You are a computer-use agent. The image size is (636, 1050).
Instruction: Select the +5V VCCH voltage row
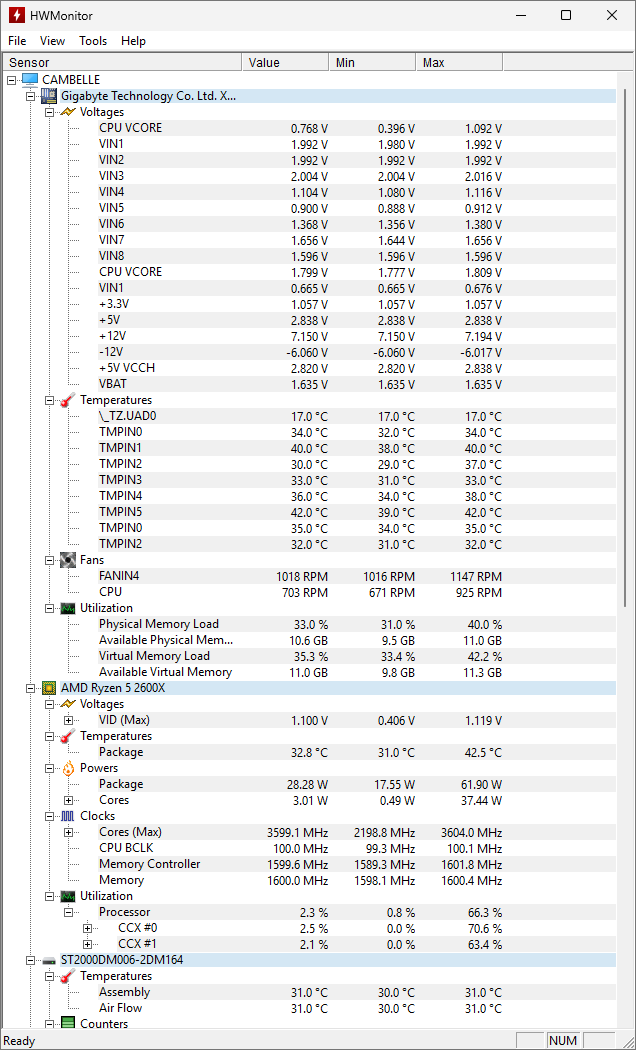tap(357, 368)
